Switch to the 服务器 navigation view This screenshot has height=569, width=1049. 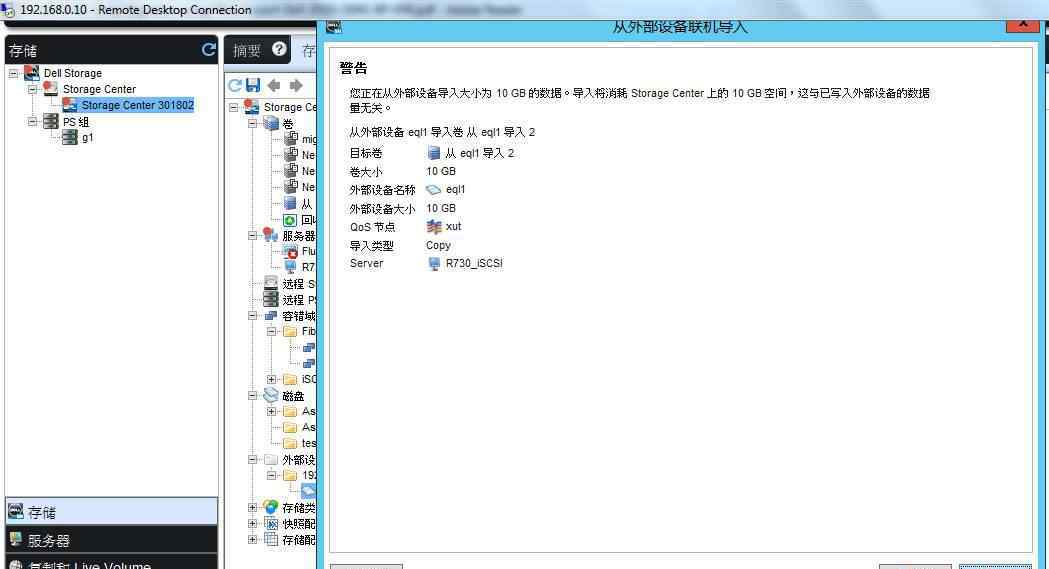point(111,540)
